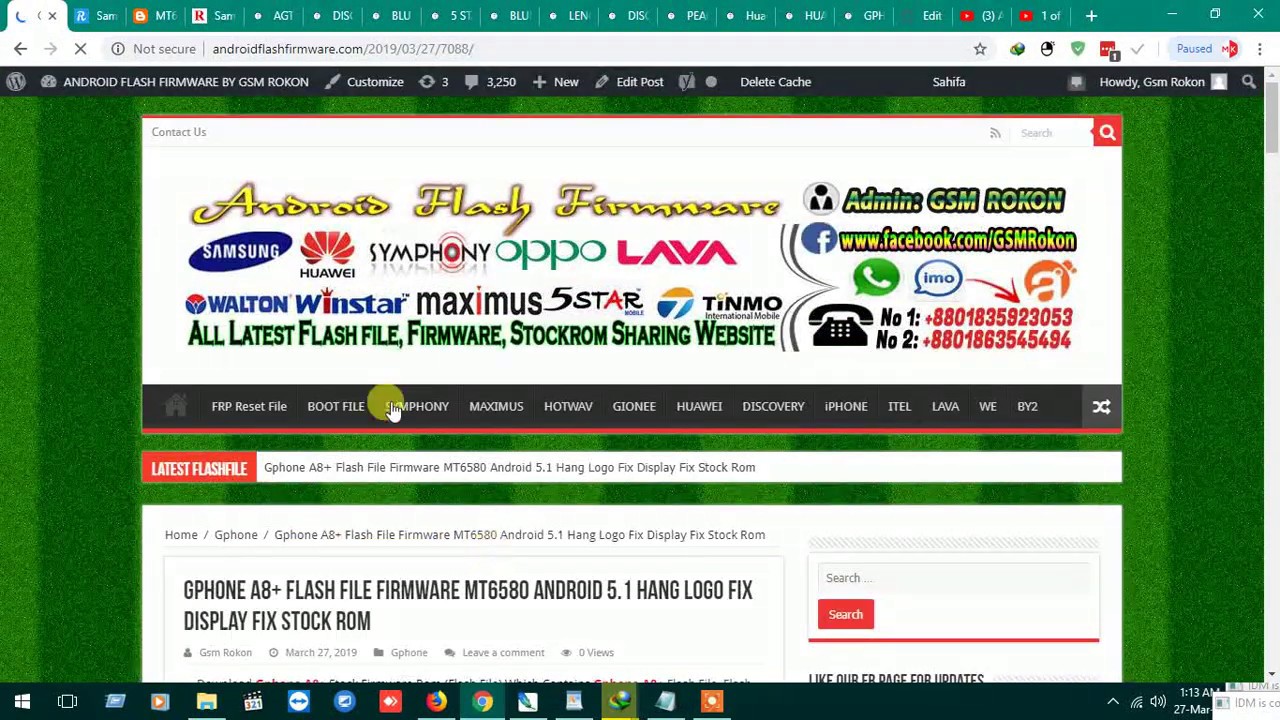Open DISCOVERY menu item
The image size is (1280, 720).
point(773,406)
